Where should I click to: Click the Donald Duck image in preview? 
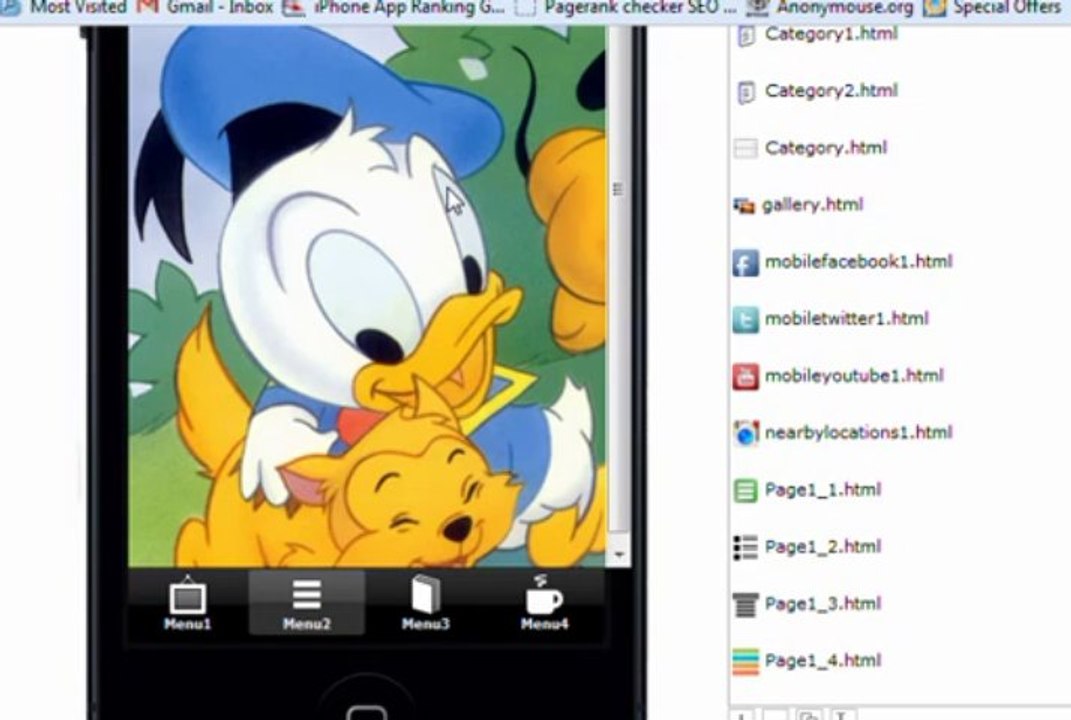click(x=367, y=296)
